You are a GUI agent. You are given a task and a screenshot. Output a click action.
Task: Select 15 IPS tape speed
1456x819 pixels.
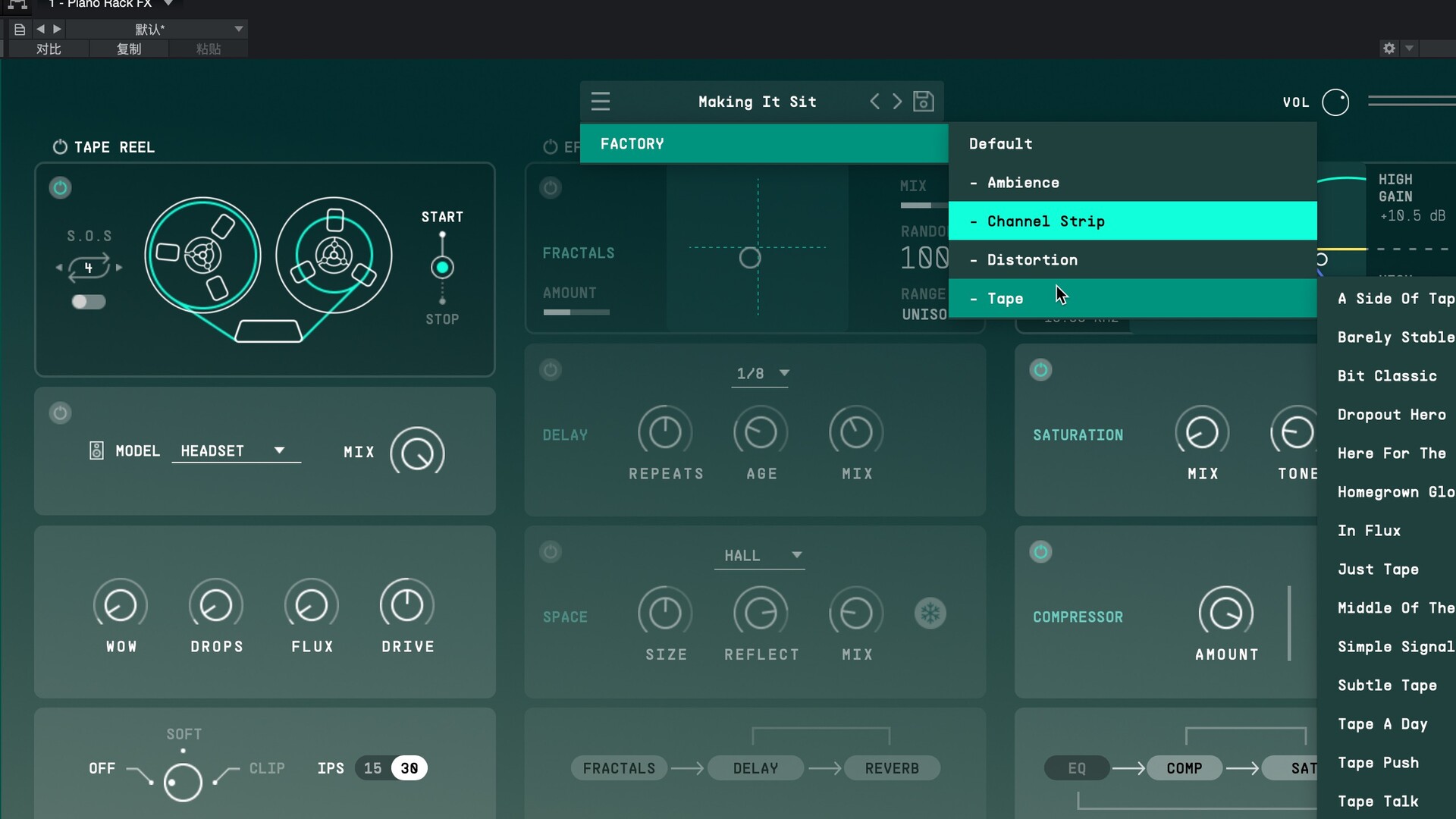point(372,768)
